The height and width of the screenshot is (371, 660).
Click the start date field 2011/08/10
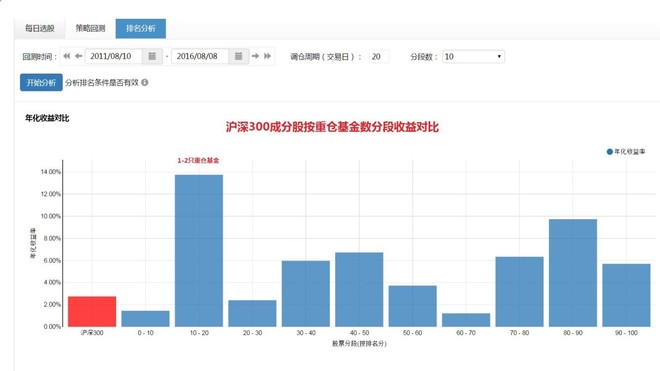(114, 56)
